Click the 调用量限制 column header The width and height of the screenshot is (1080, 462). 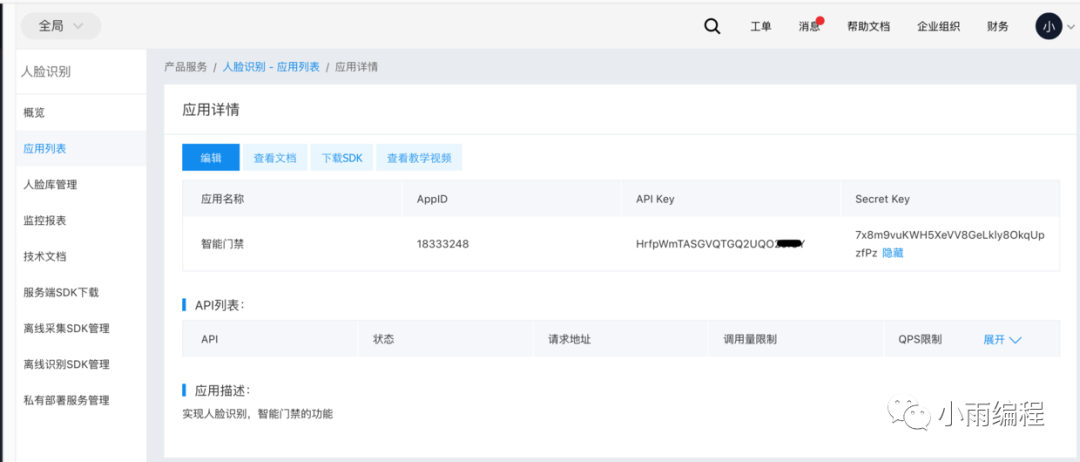point(750,339)
